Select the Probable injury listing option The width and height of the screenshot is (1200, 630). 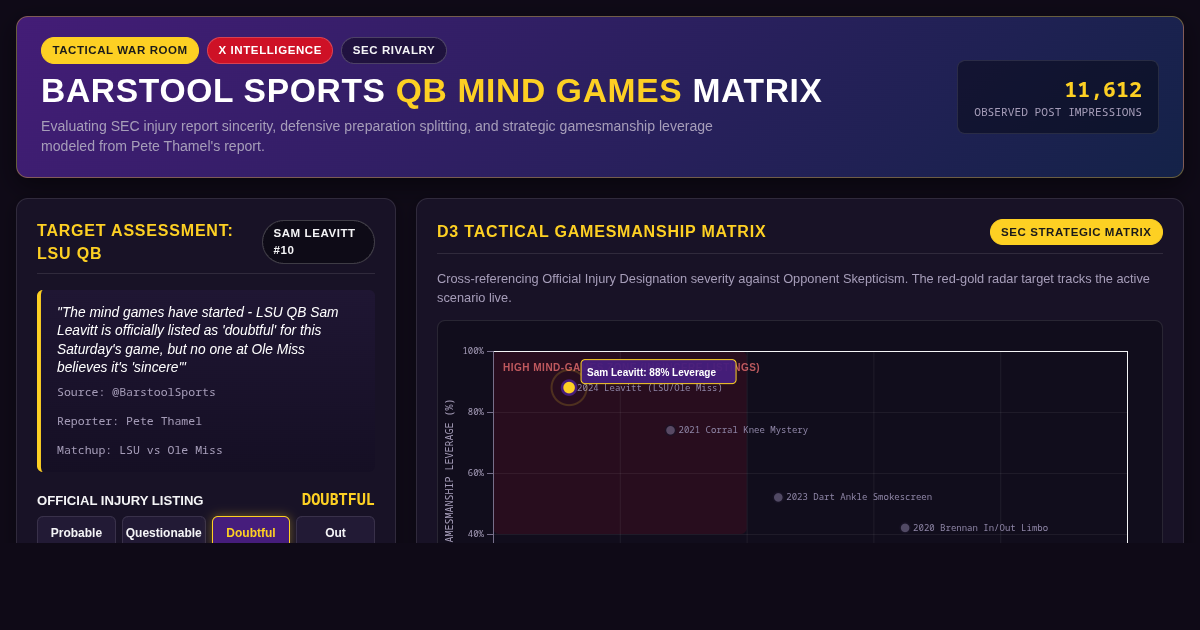point(76,532)
